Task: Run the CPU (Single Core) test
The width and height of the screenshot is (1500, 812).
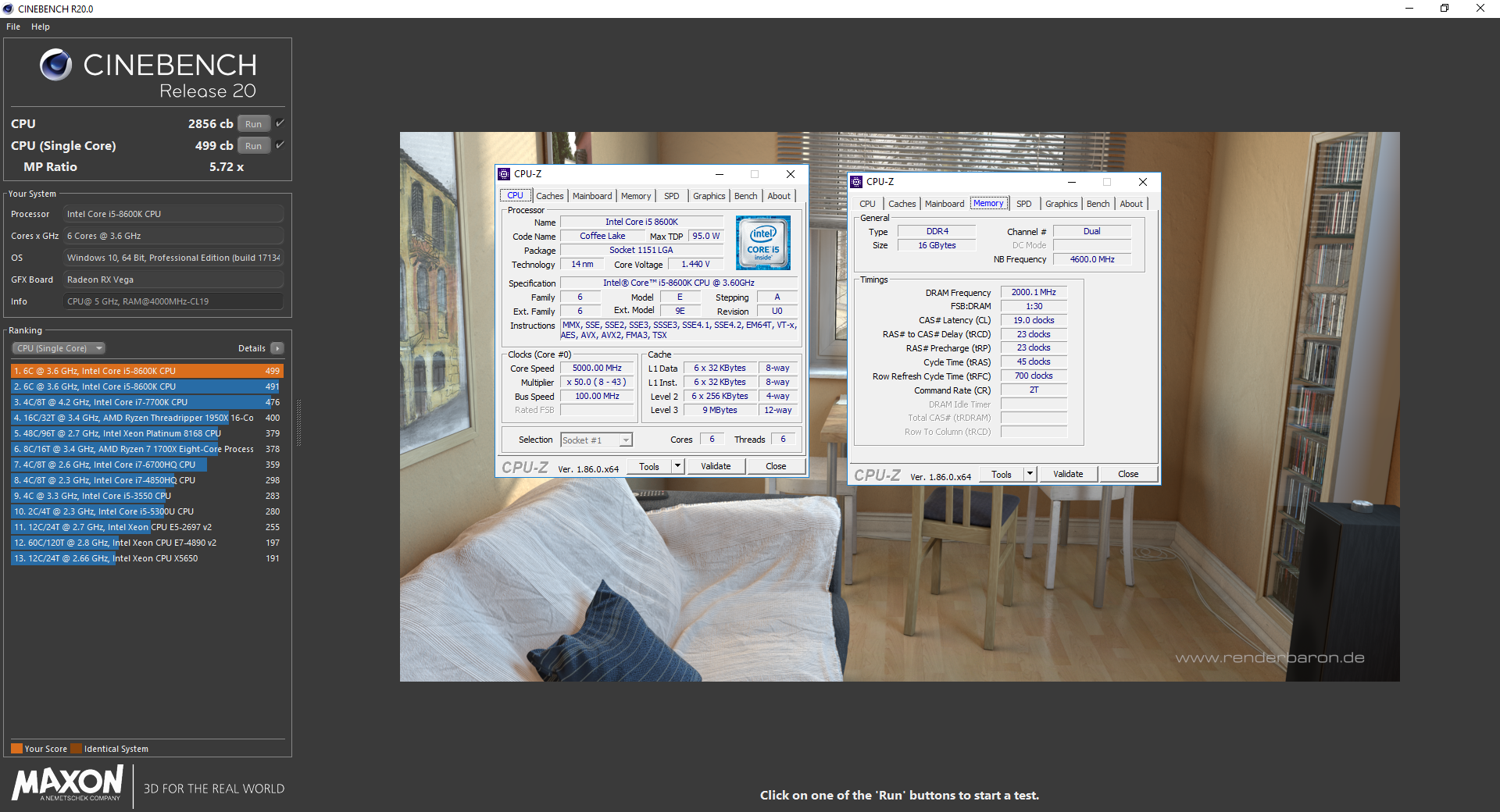Action: pos(254,145)
